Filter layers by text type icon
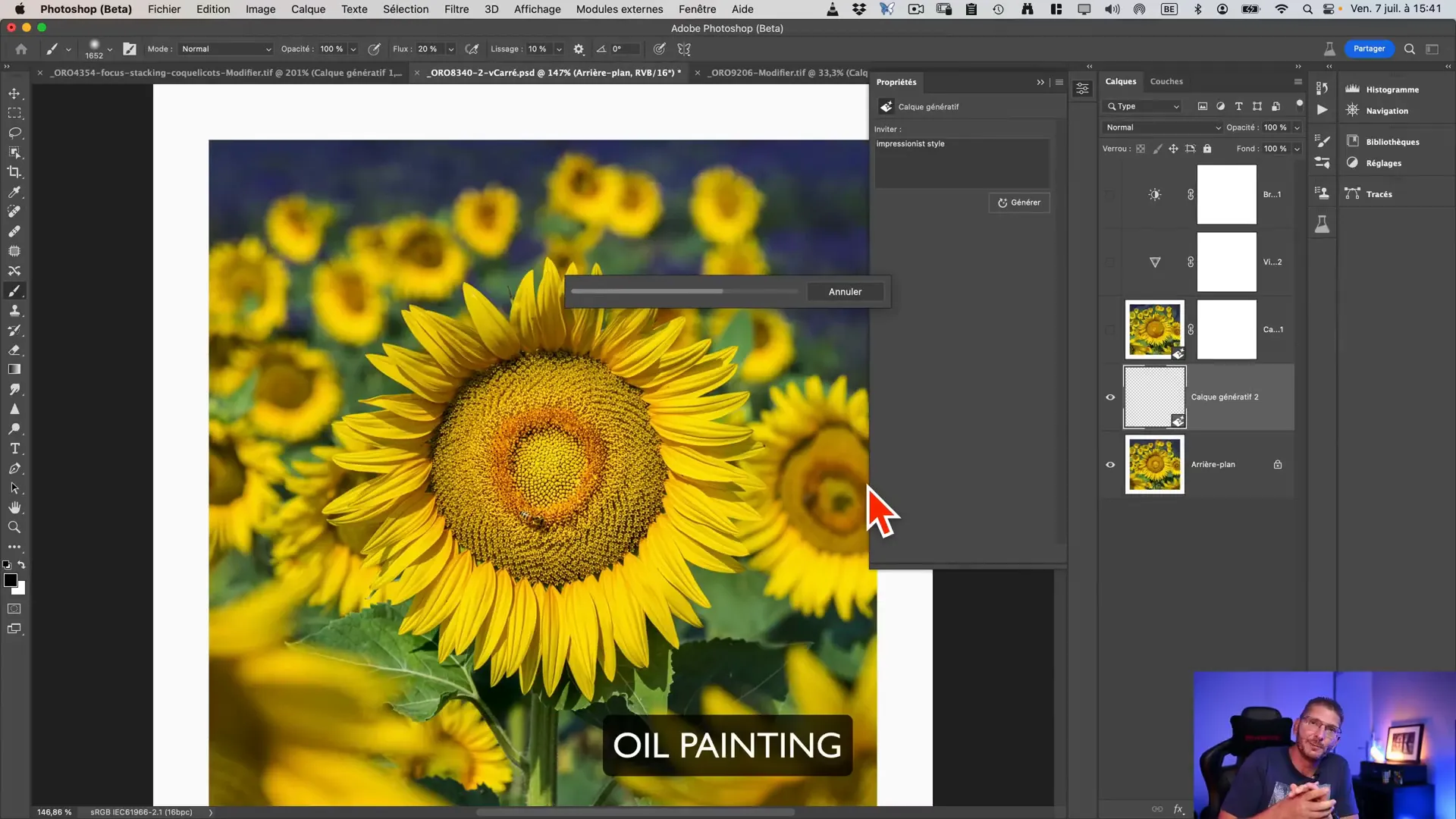 [x=1239, y=106]
